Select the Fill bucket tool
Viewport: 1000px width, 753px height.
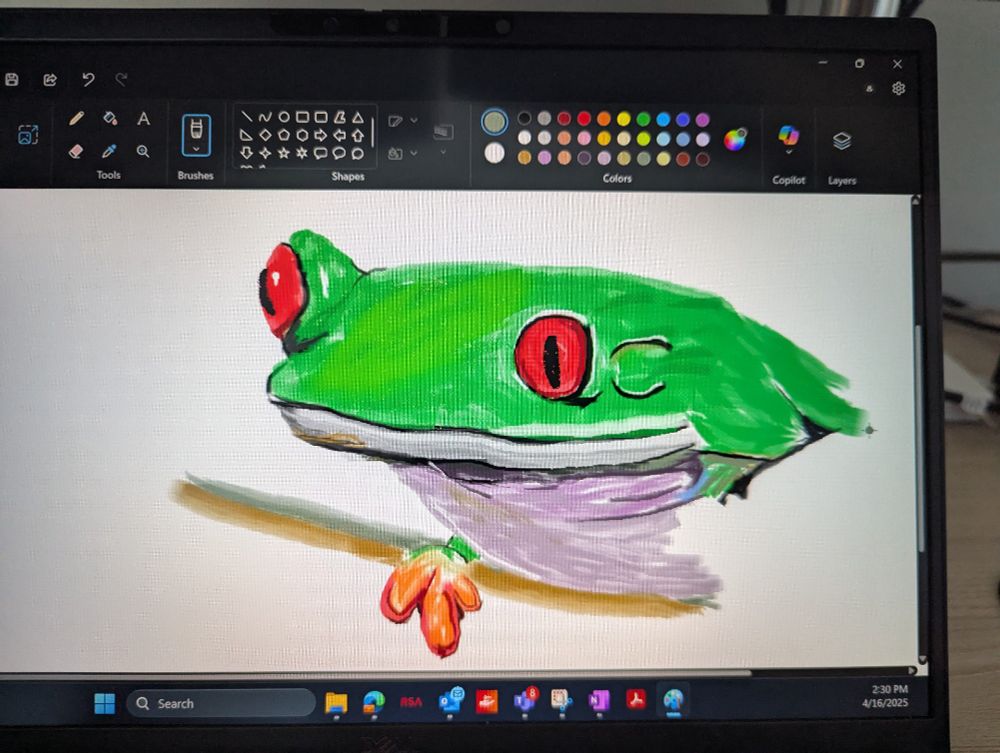[110, 119]
